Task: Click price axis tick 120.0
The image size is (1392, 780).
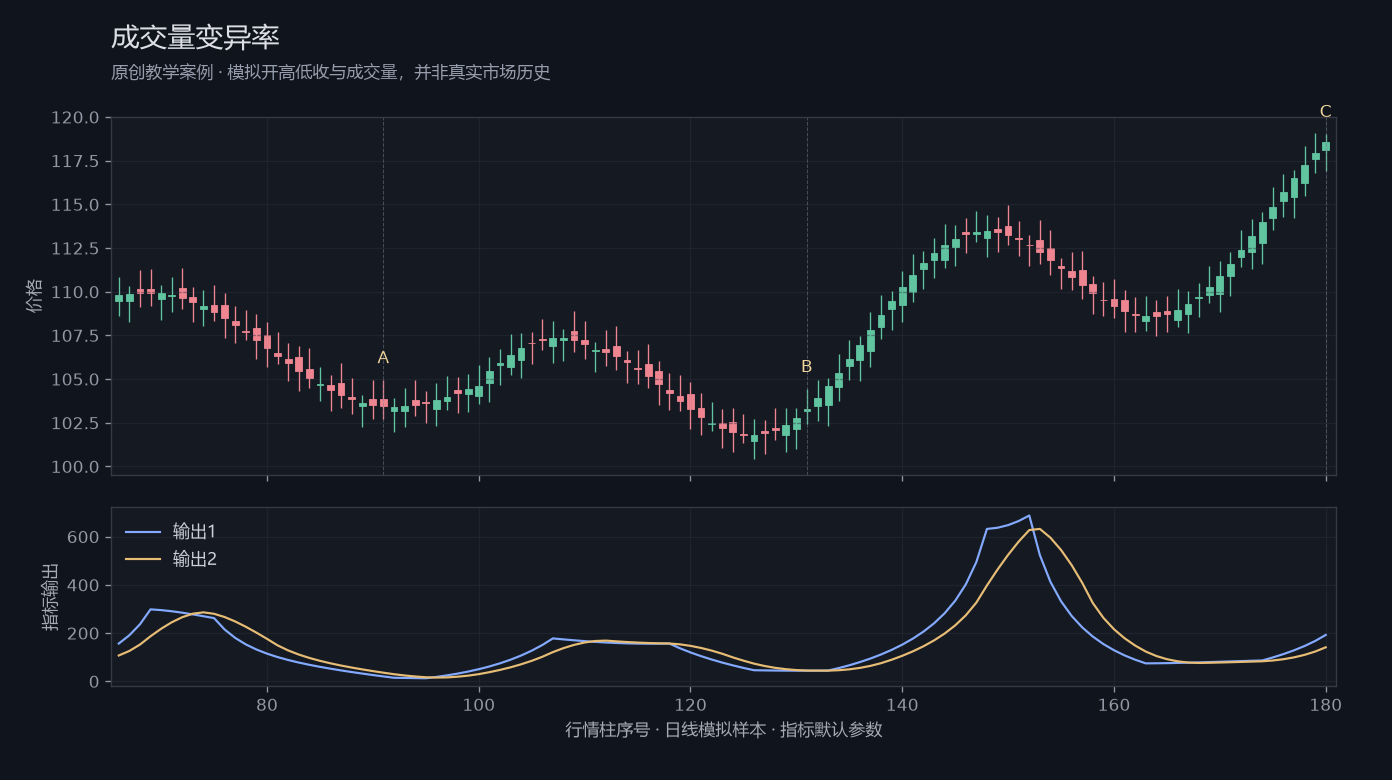Action: coord(76,118)
